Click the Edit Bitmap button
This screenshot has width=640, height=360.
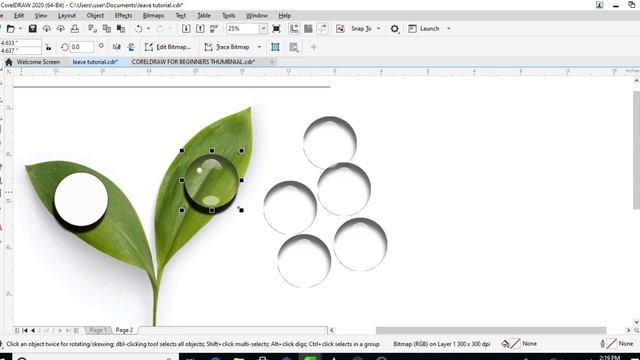coord(168,47)
